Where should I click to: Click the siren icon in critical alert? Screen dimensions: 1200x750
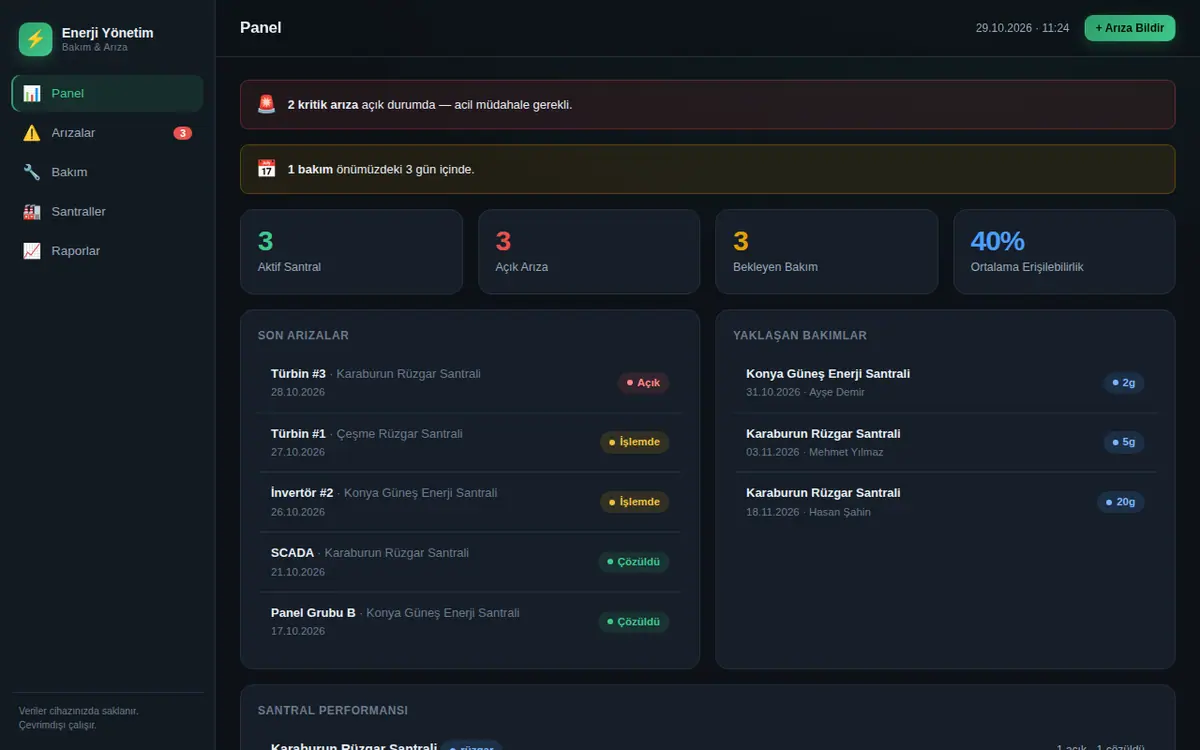(266, 104)
